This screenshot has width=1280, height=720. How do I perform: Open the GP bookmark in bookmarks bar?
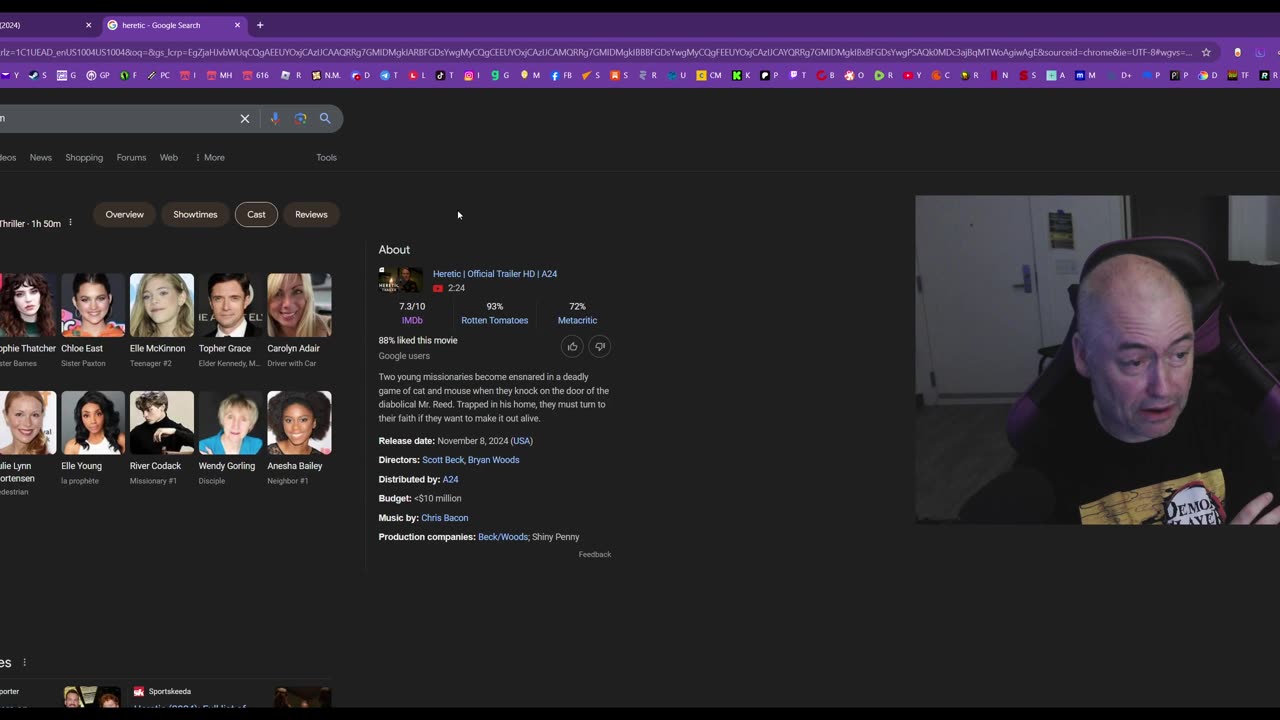(98, 75)
